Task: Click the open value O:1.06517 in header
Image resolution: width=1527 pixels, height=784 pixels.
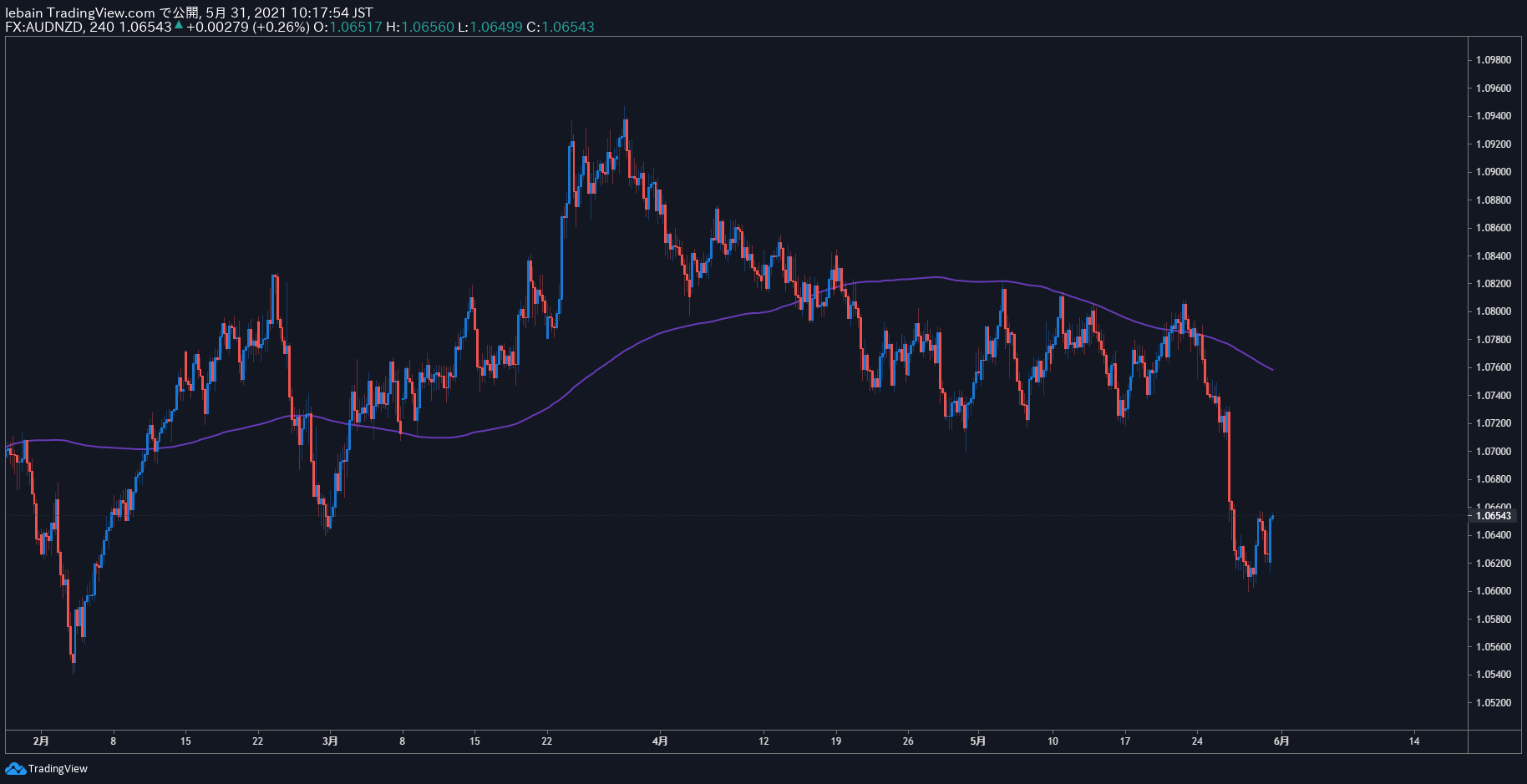Action: click(x=348, y=27)
